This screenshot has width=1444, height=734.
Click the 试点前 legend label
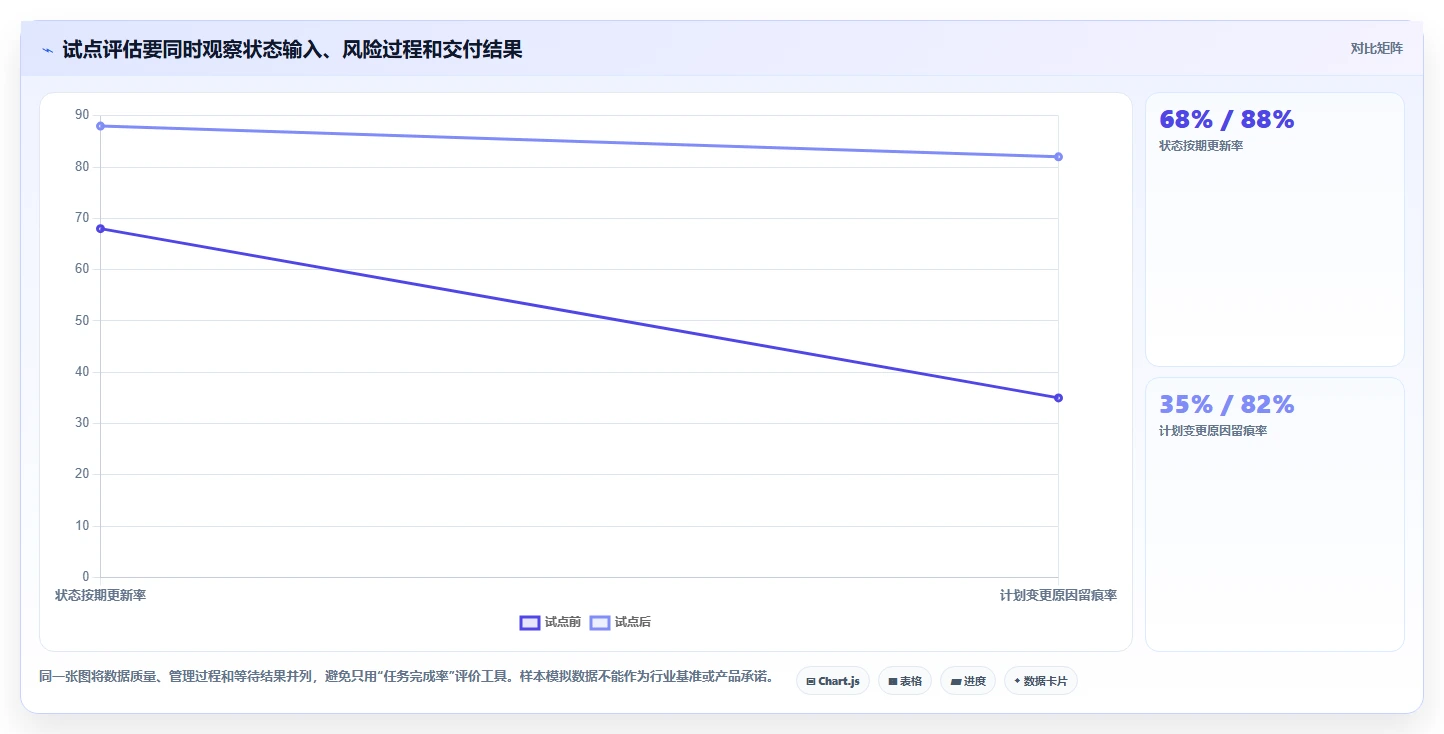563,622
